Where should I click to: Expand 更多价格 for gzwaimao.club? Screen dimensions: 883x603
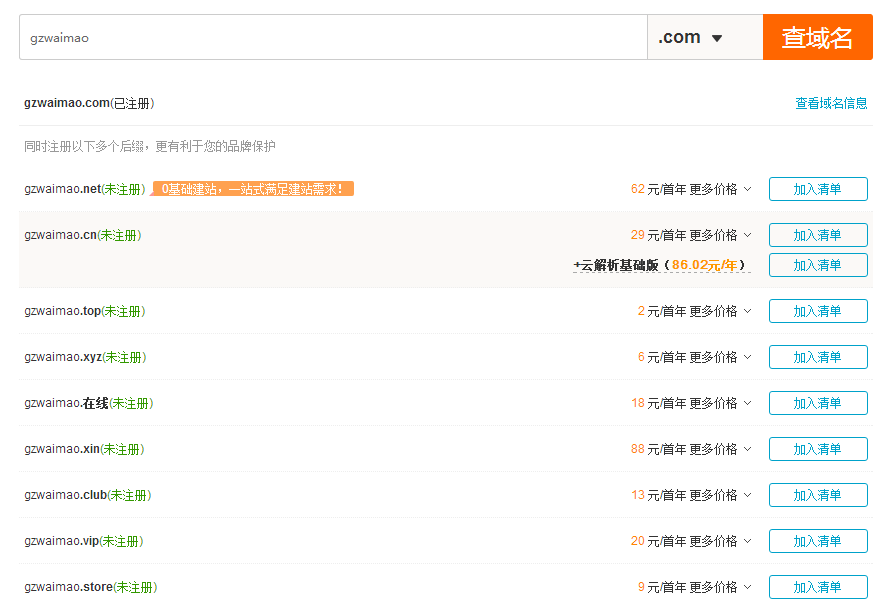720,495
